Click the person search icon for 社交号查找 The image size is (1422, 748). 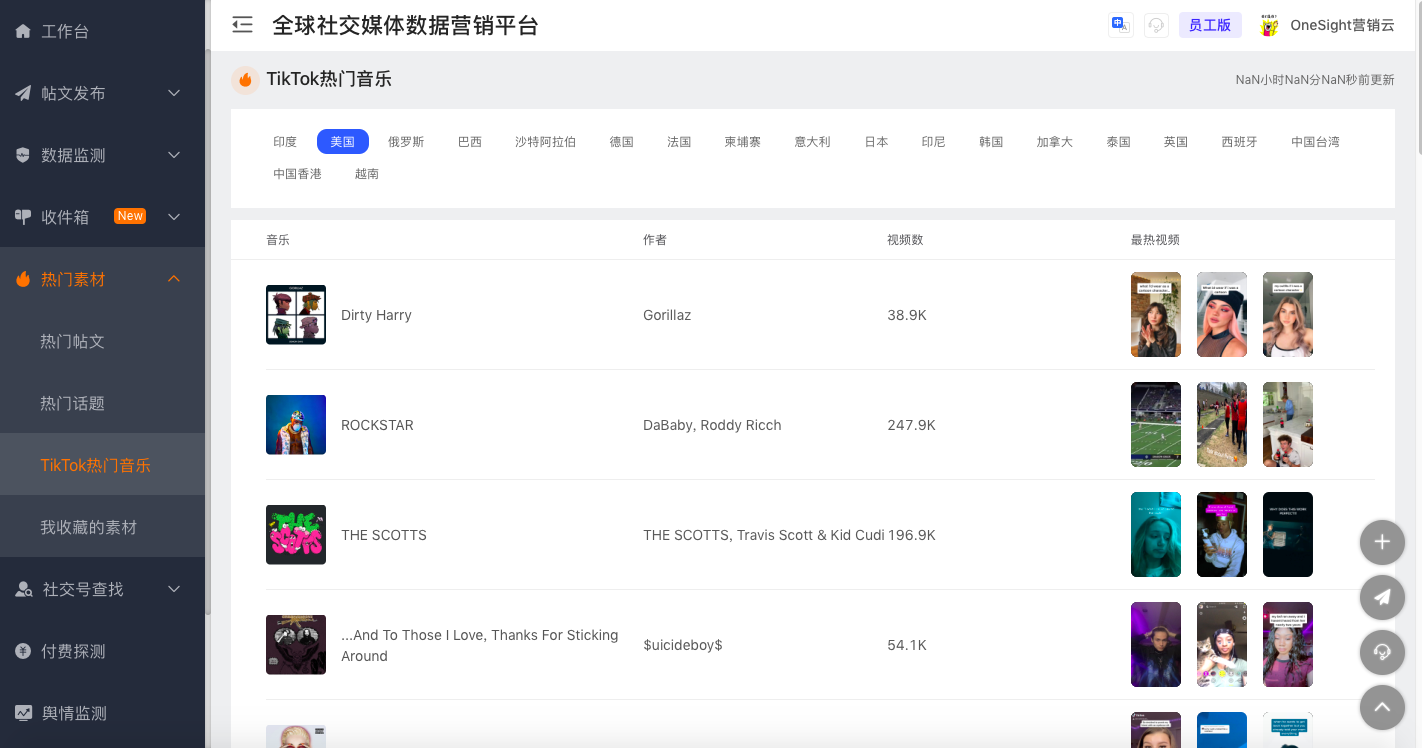[x=24, y=589]
